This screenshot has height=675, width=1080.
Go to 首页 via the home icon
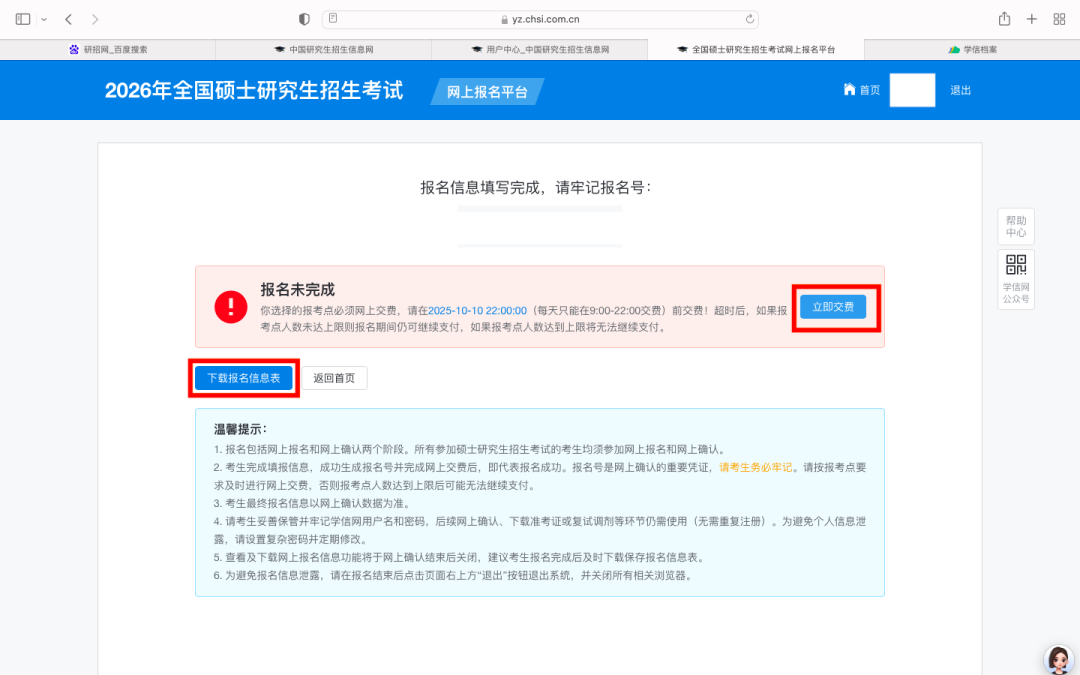[x=861, y=90]
